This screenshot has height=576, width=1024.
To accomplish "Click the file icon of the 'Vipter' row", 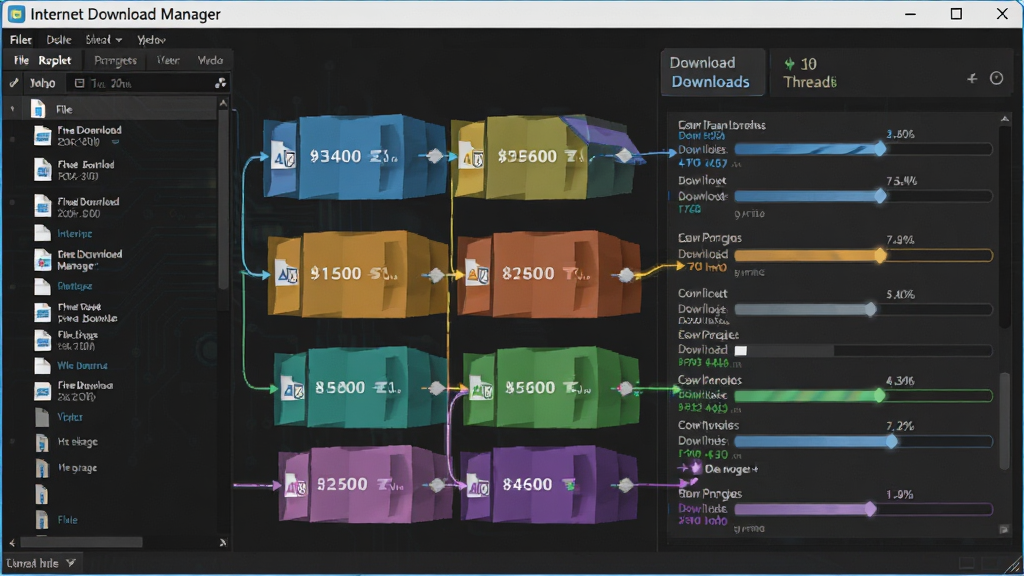I will click(x=42, y=417).
